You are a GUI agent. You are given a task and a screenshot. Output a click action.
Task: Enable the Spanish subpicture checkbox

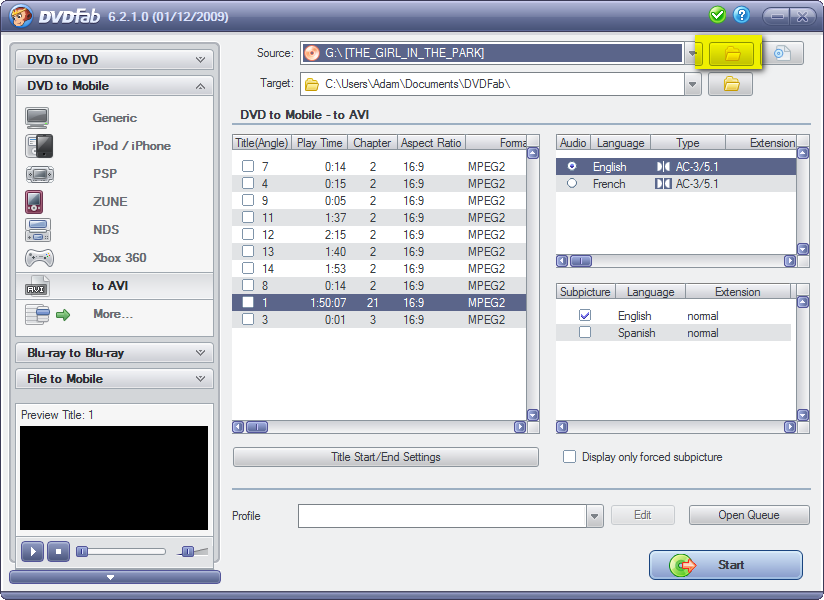585,333
